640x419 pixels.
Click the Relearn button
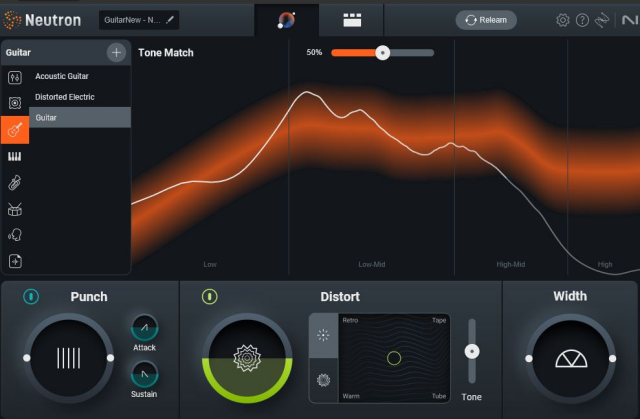pos(486,20)
